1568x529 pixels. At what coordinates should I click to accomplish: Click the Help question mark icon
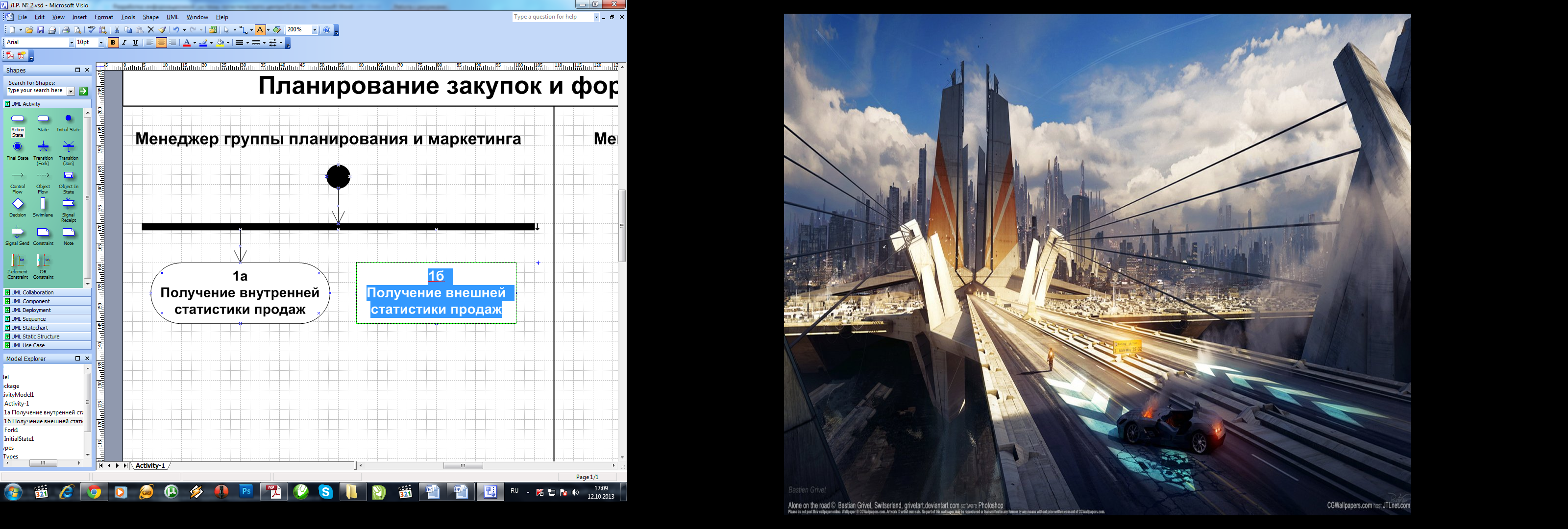coord(327,30)
